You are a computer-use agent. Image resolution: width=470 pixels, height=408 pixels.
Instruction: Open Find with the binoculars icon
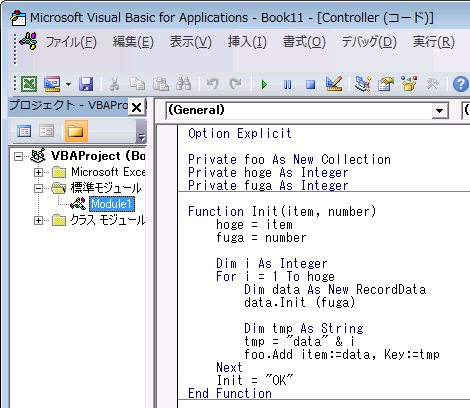[184, 84]
